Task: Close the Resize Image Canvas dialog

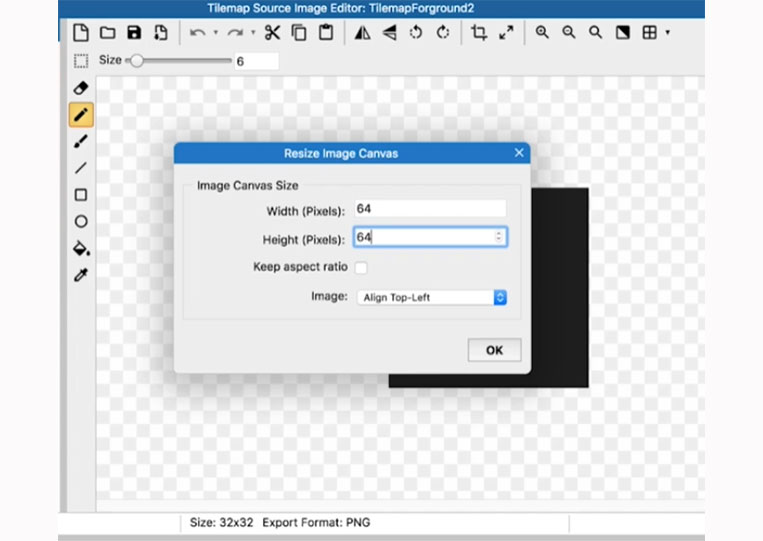Action: click(x=519, y=153)
